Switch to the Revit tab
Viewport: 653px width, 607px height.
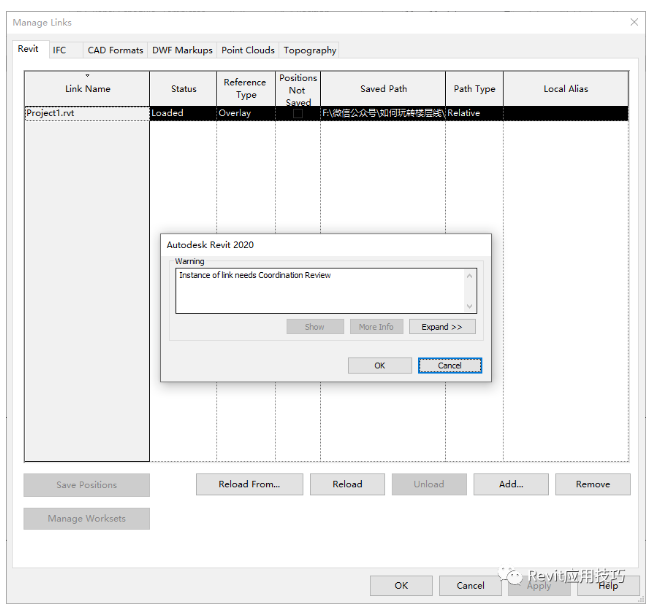coord(28,49)
